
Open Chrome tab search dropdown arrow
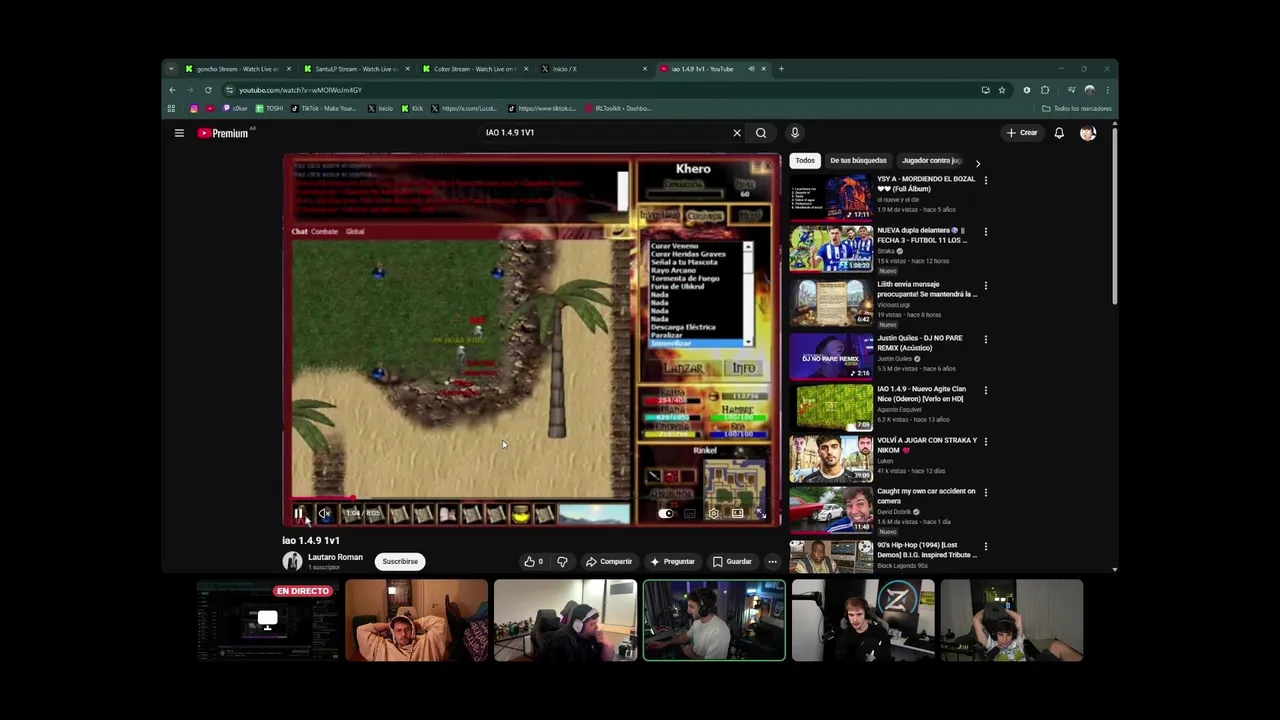point(171,69)
